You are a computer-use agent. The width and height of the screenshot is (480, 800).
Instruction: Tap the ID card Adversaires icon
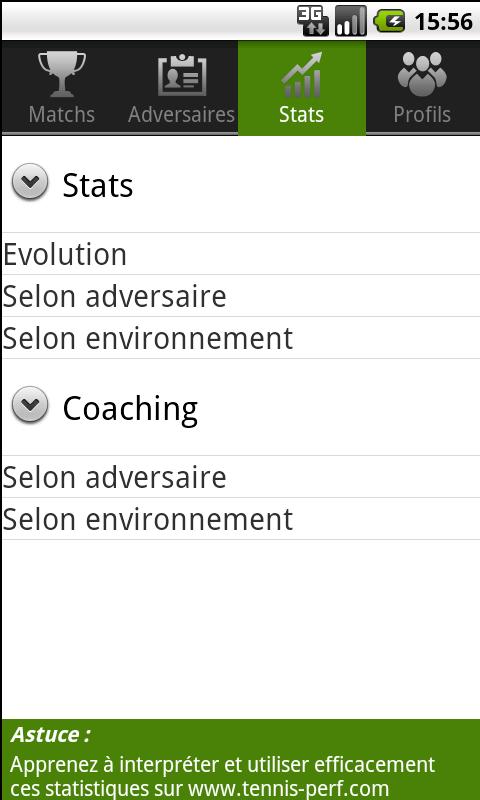pos(182,74)
